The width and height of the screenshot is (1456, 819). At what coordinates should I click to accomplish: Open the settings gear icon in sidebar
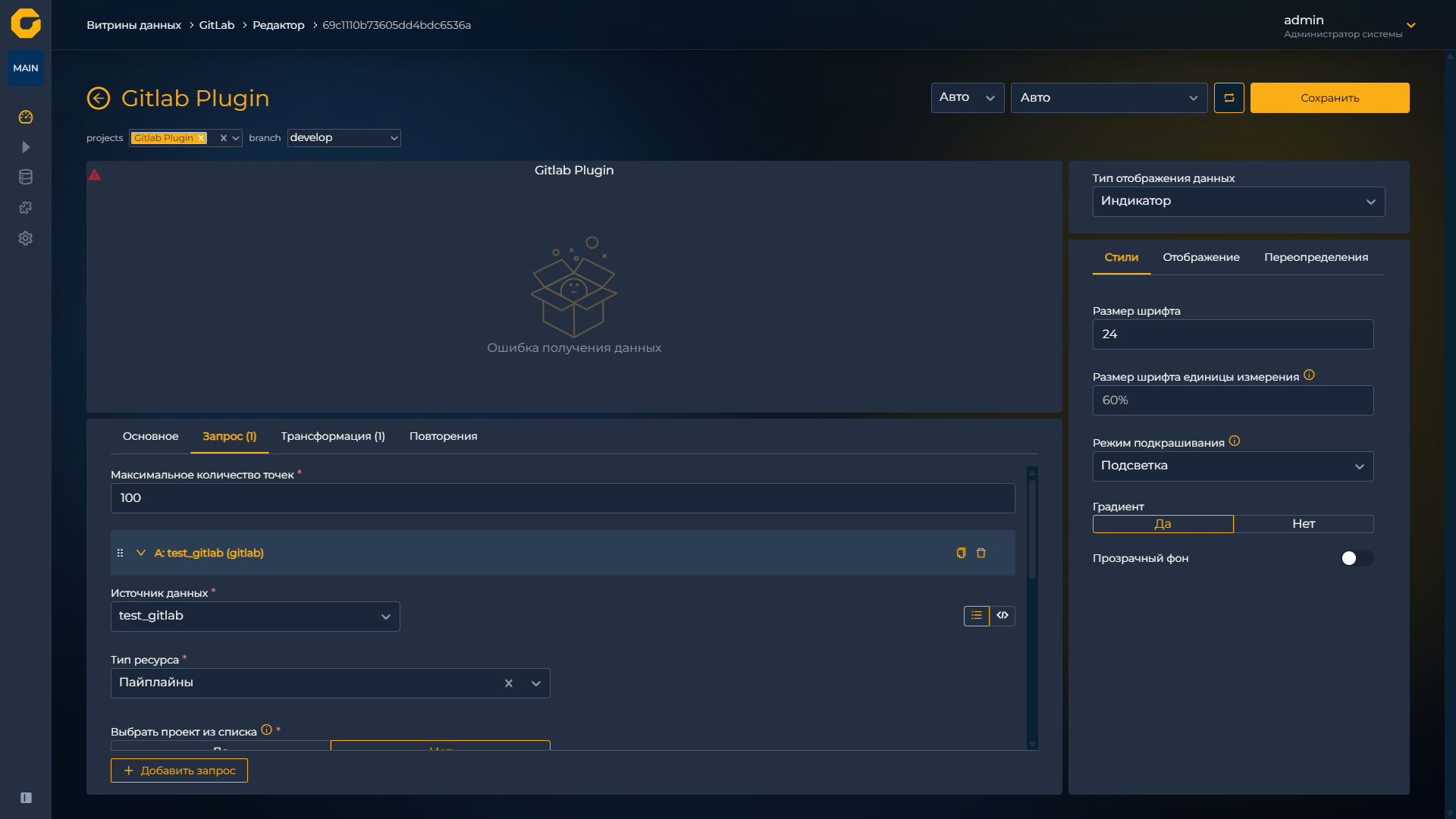(26, 238)
